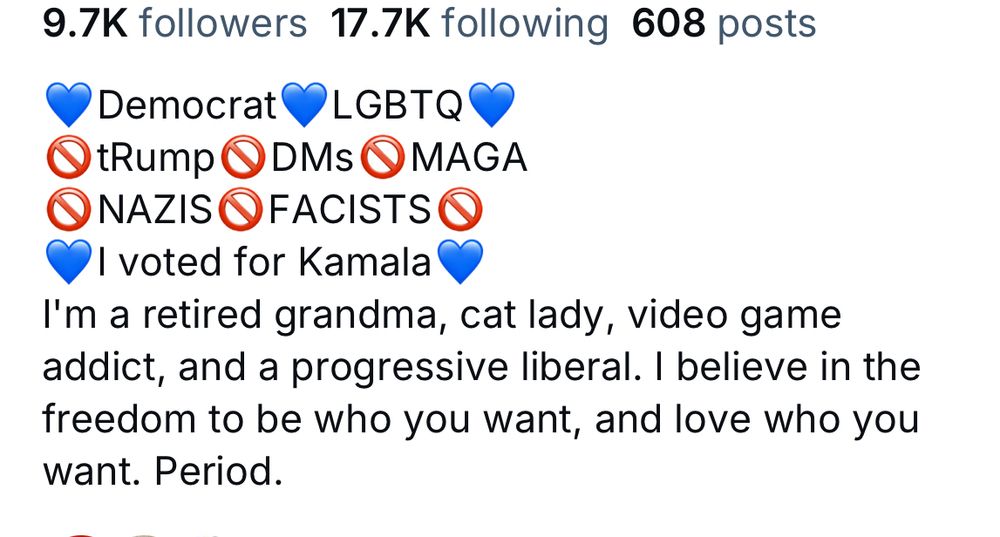This screenshot has width=1000, height=537.
Task: Click the blue heart before I voted
Action: point(69,261)
